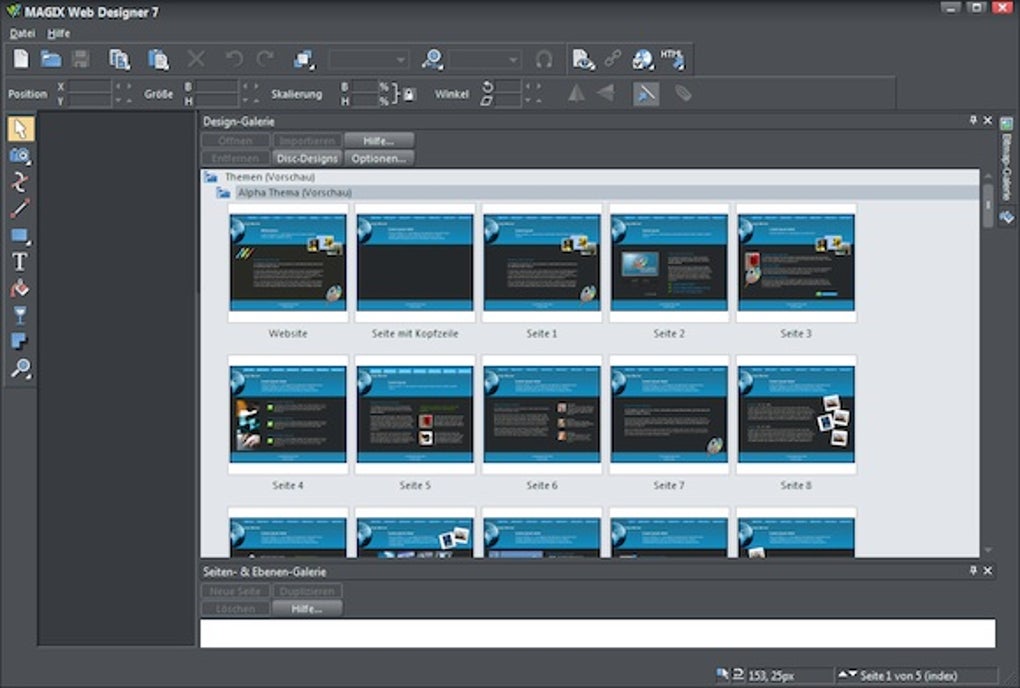Click the Disc-Designs button

pyautogui.click(x=307, y=158)
